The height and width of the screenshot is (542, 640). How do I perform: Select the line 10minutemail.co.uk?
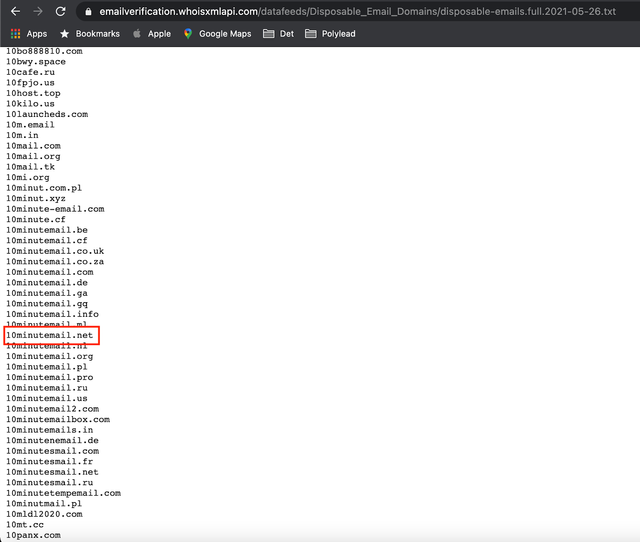pos(55,251)
